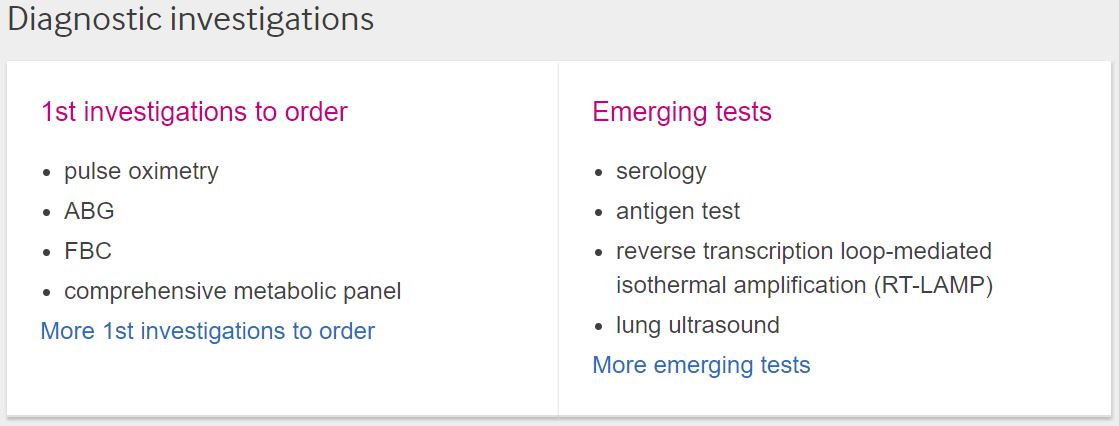Screen dimensions: 1119x426
Task: Select the comprehensive metabolic panel entry
Action: tap(233, 291)
